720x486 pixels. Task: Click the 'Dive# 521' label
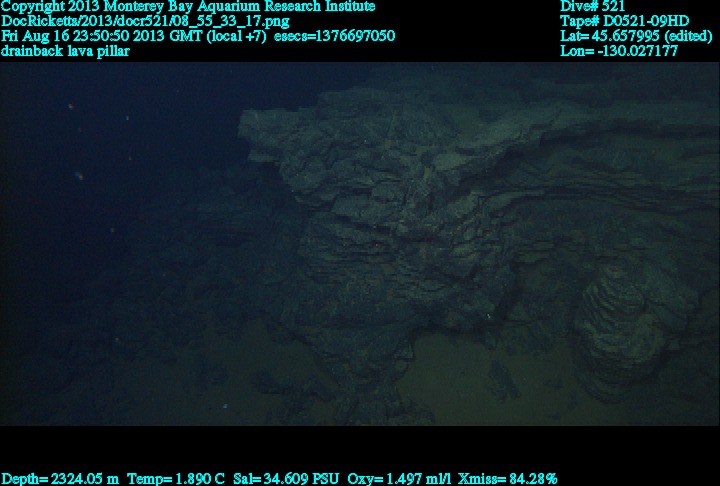click(592, 6)
